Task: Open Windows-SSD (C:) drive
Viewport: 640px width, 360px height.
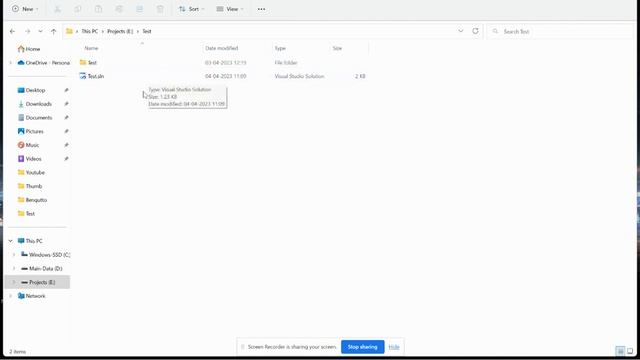Action: coord(45,255)
